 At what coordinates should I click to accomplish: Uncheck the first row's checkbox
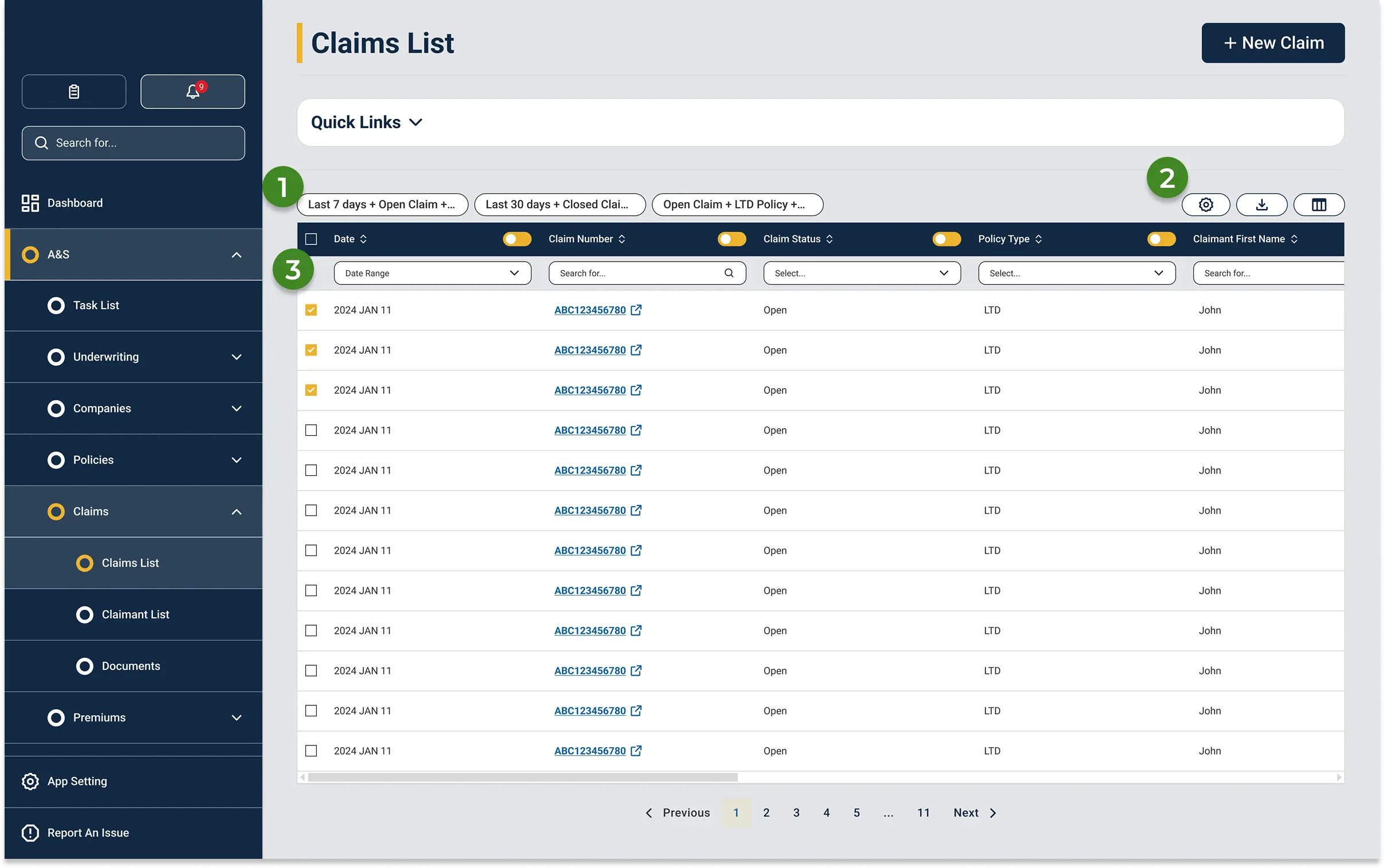(311, 310)
